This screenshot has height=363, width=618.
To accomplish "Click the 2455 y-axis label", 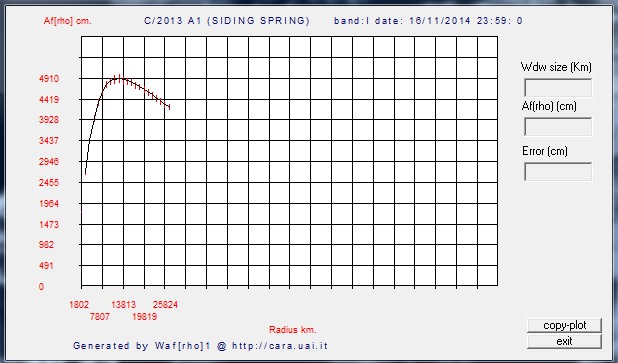I will pos(49,182).
